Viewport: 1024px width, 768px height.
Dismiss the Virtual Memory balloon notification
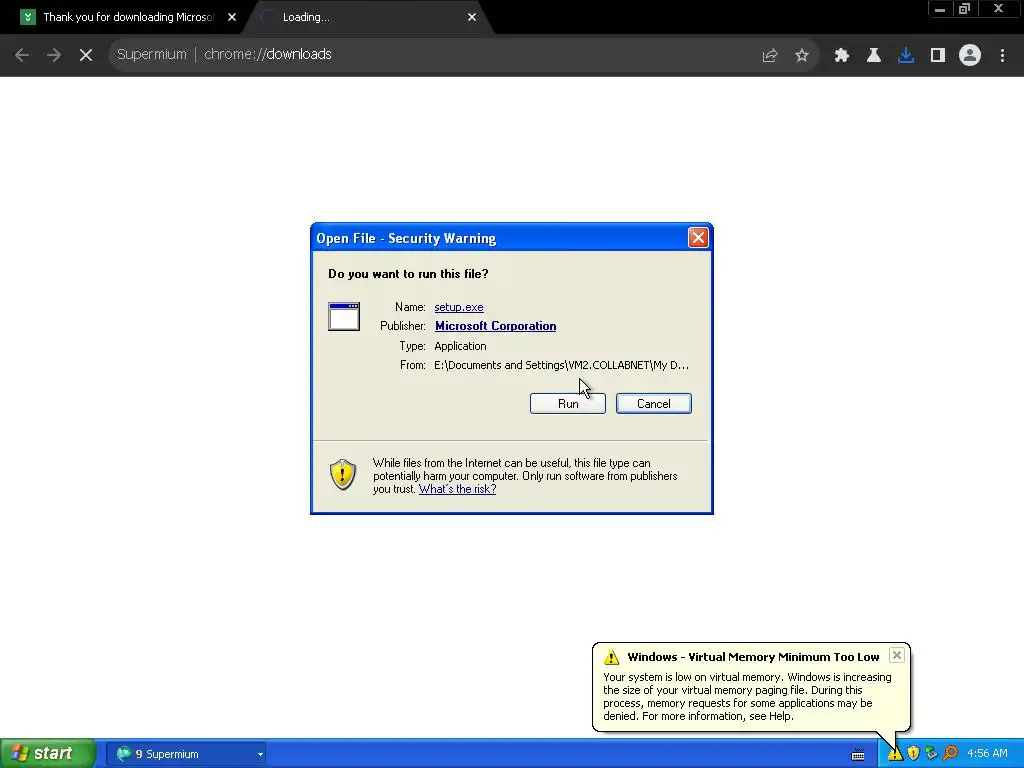coord(897,655)
